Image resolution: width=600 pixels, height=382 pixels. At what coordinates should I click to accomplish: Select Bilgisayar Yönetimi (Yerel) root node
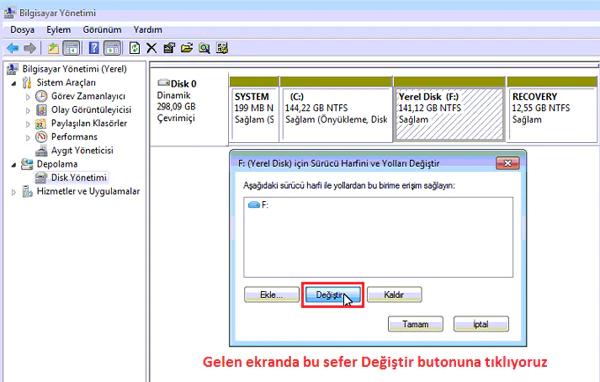(x=74, y=69)
